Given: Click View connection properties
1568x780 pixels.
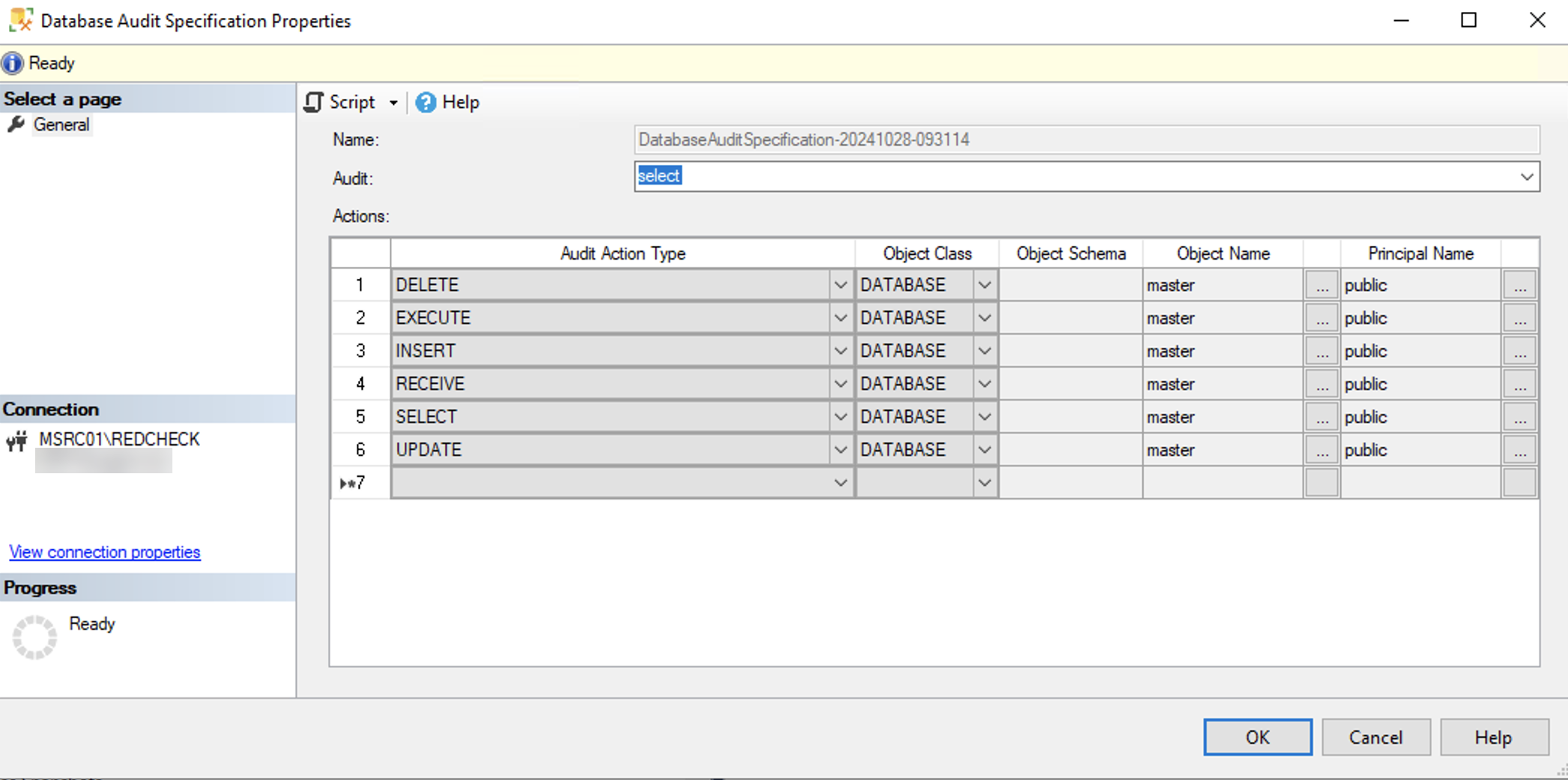Looking at the screenshot, I should (104, 551).
